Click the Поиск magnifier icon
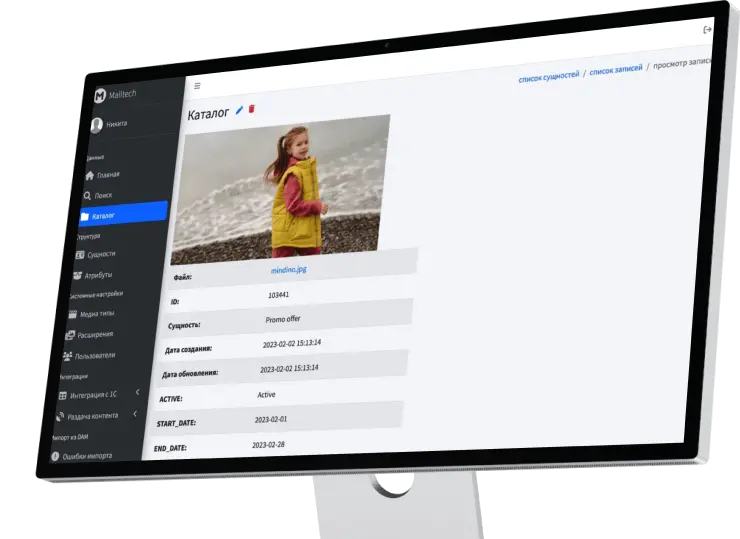 click(x=88, y=196)
